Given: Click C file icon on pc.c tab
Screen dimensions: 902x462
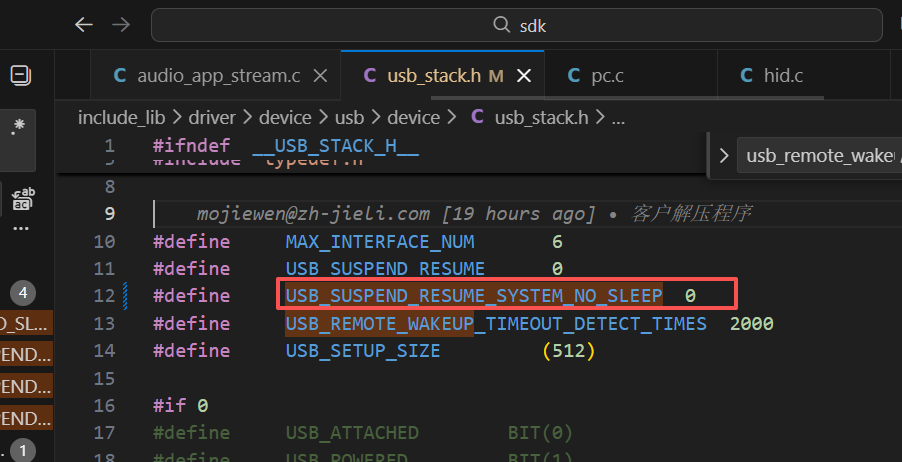Looking at the screenshot, I should [574, 75].
